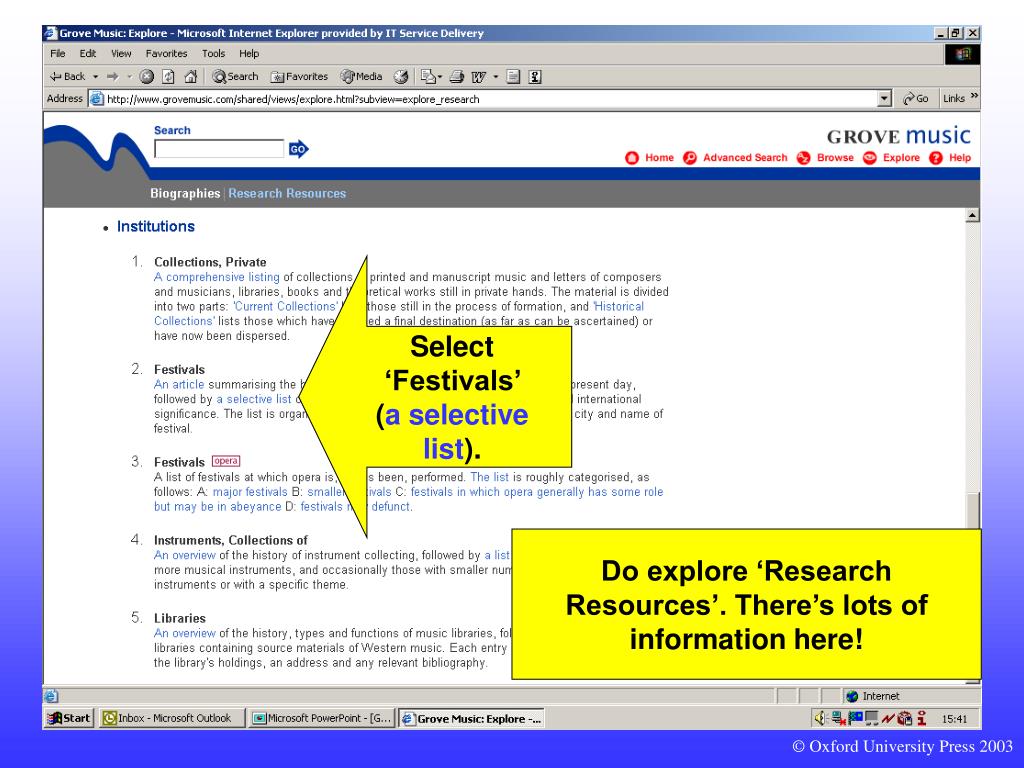Edit page with Word icon
1024x768 pixels.
click(x=479, y=77)
